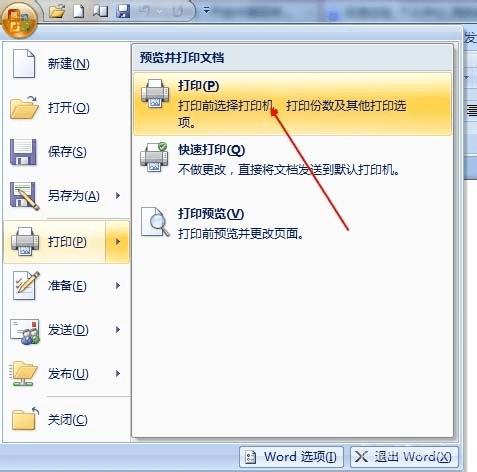Click the folder icon beside 关闭(C)

pos(25,419)
